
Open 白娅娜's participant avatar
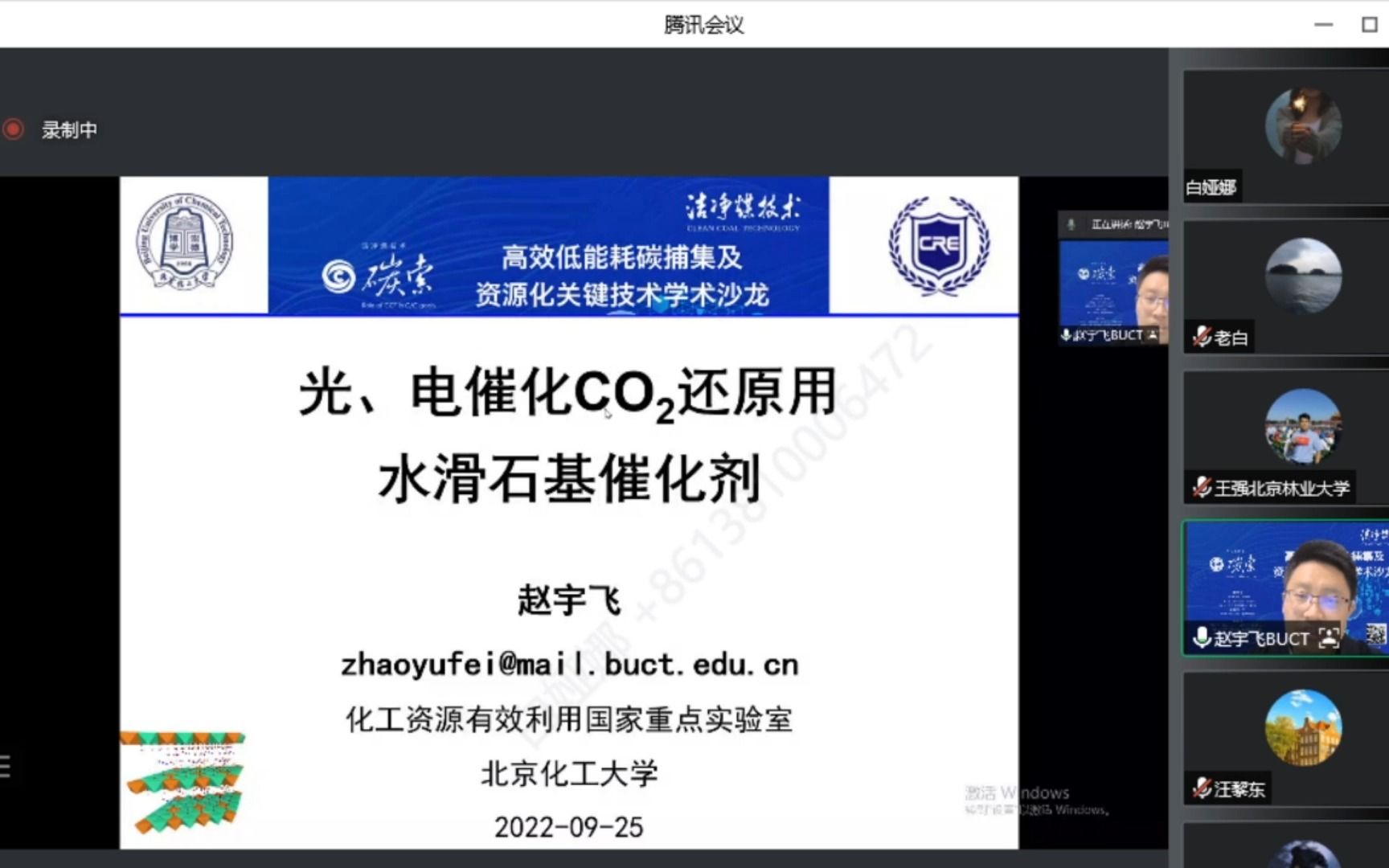point(1303,126)
